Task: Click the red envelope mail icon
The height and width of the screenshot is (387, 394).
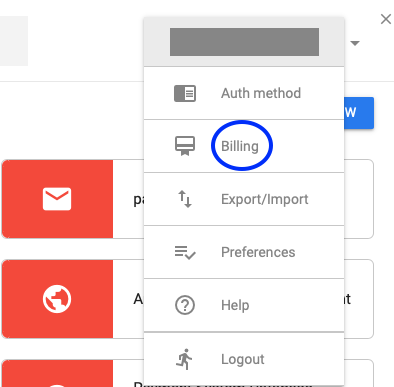Action: coord(57,199)
